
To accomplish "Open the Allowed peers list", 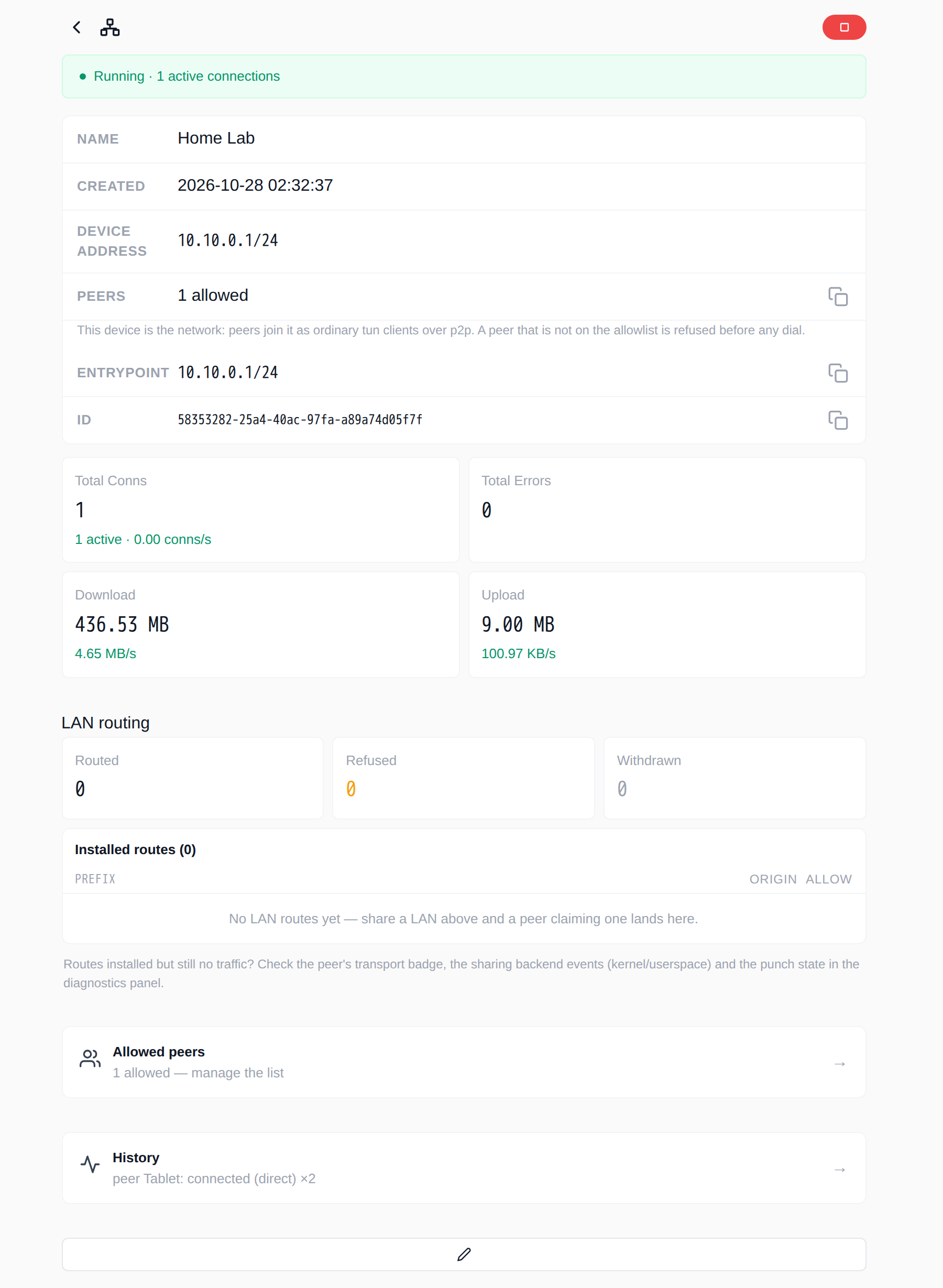I will coord(464,1062).
